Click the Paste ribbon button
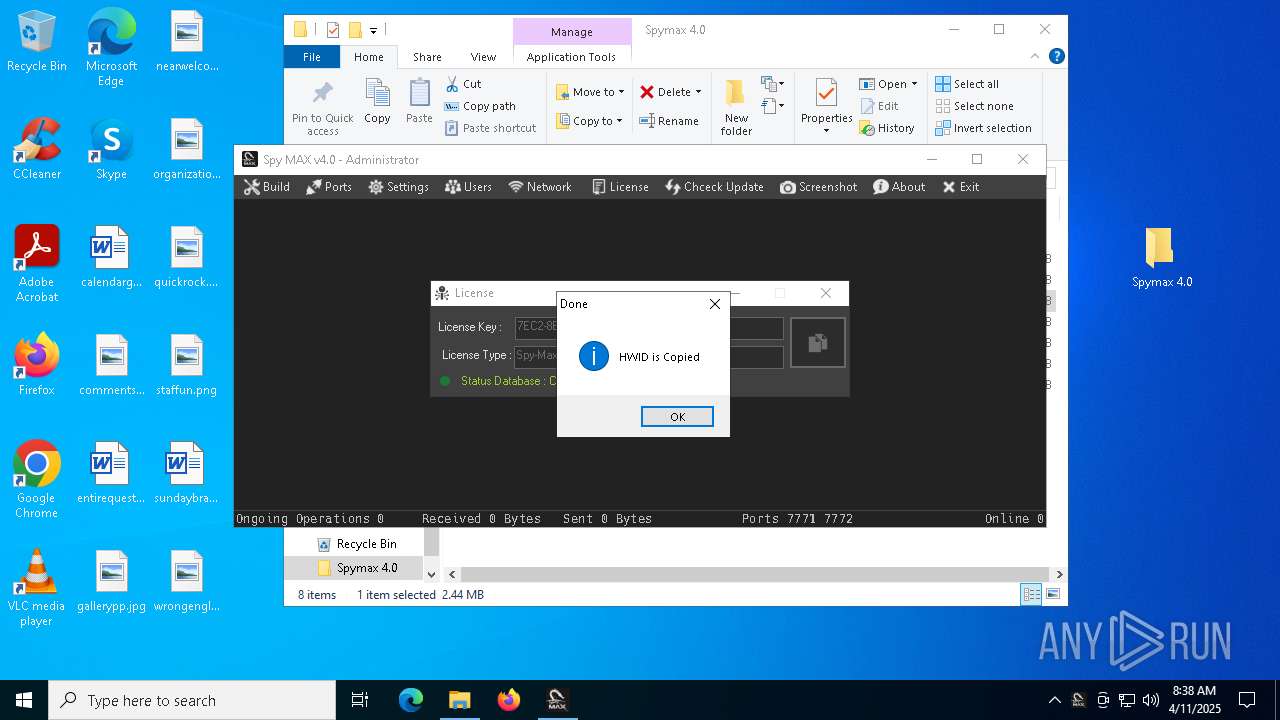This screenshot has width=1280, height=720. coord(419,102)
